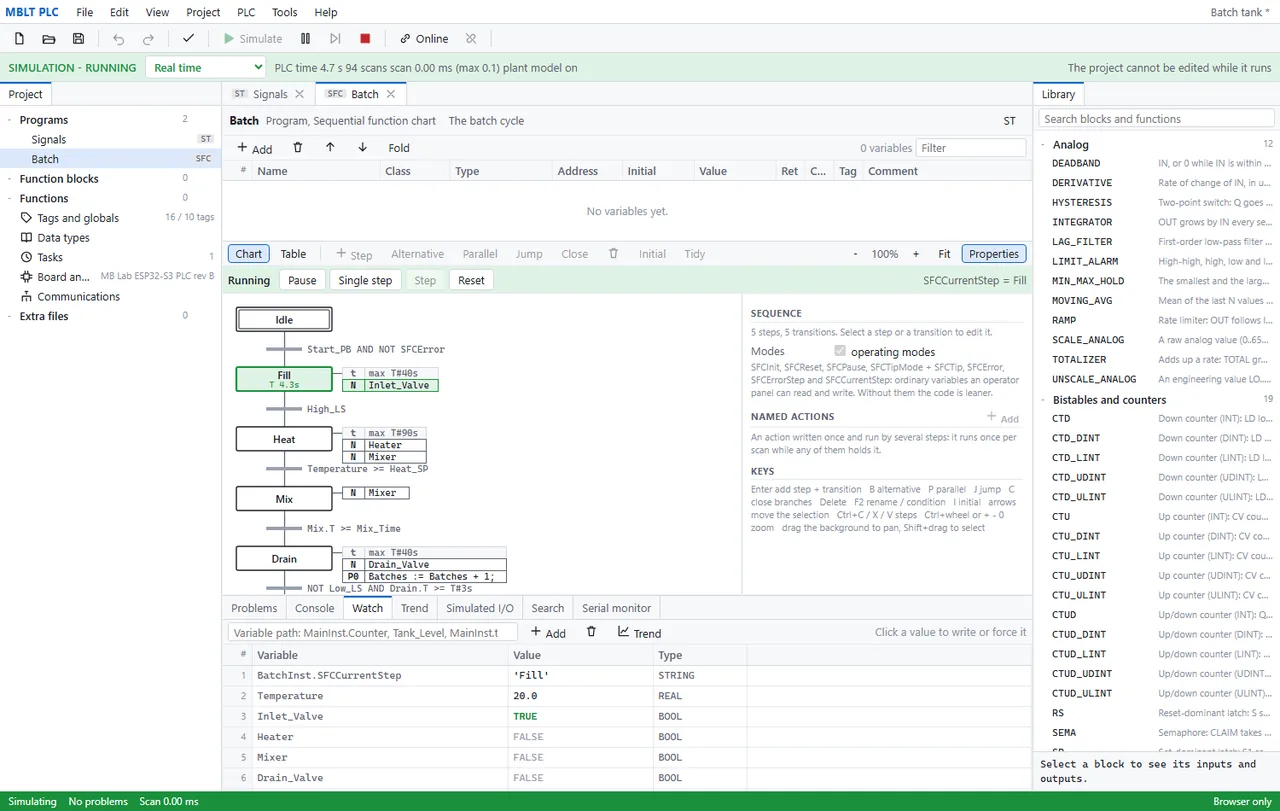Screen dimensions: 1280x811
Task: Click the disconnect icon next to Online
Action: (x=471, y=39)
